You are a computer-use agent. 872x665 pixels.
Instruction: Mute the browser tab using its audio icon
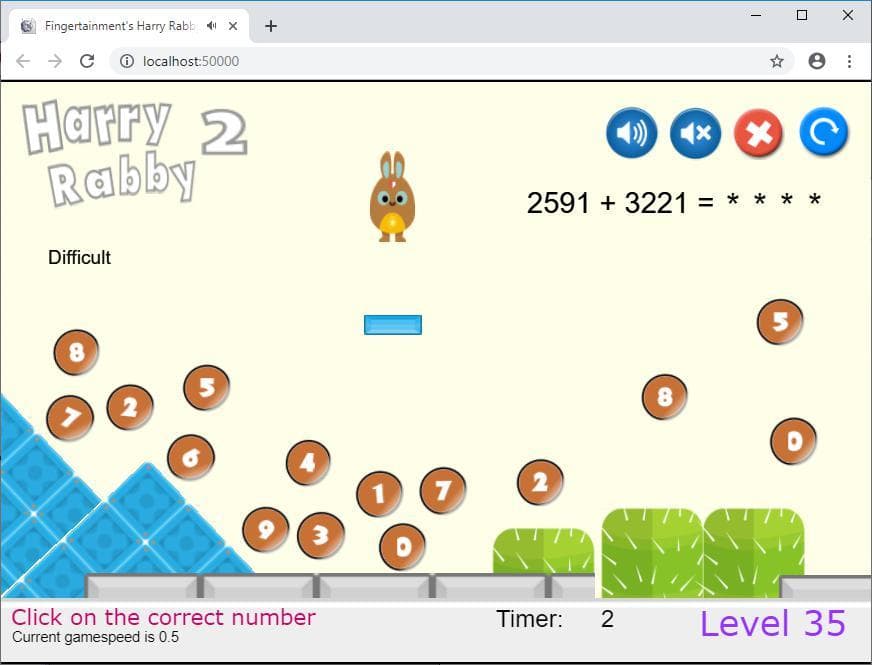point(212,26)
